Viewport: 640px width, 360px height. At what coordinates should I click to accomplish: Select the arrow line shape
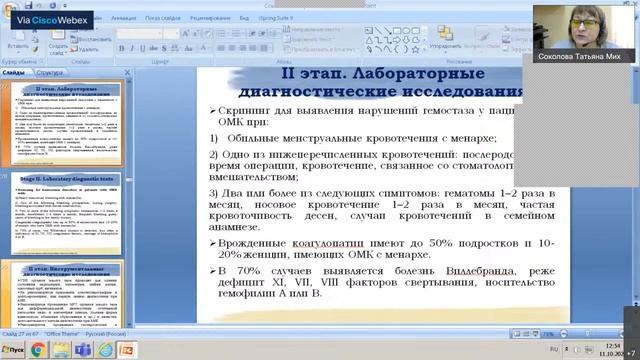pos(387,31)
